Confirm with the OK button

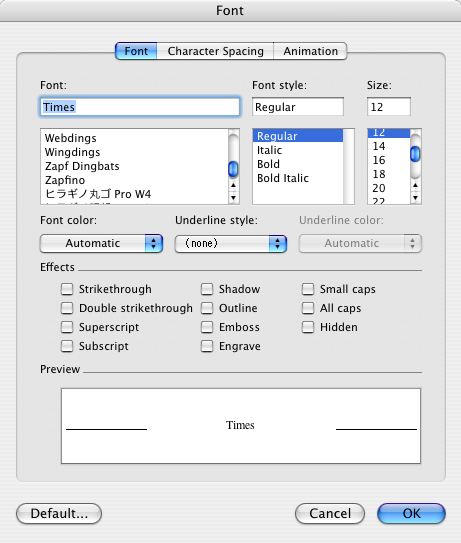point(411,513)
